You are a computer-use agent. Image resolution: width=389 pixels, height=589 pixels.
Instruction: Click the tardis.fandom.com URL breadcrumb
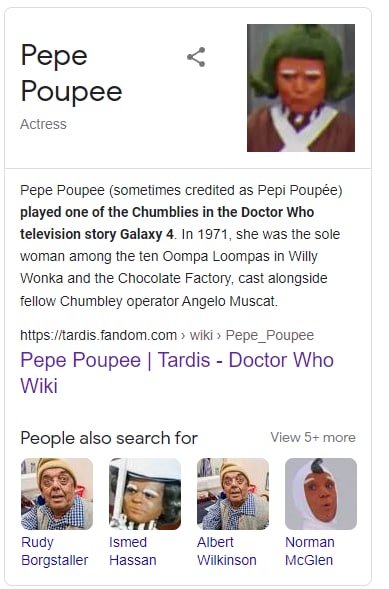[98, 335]
